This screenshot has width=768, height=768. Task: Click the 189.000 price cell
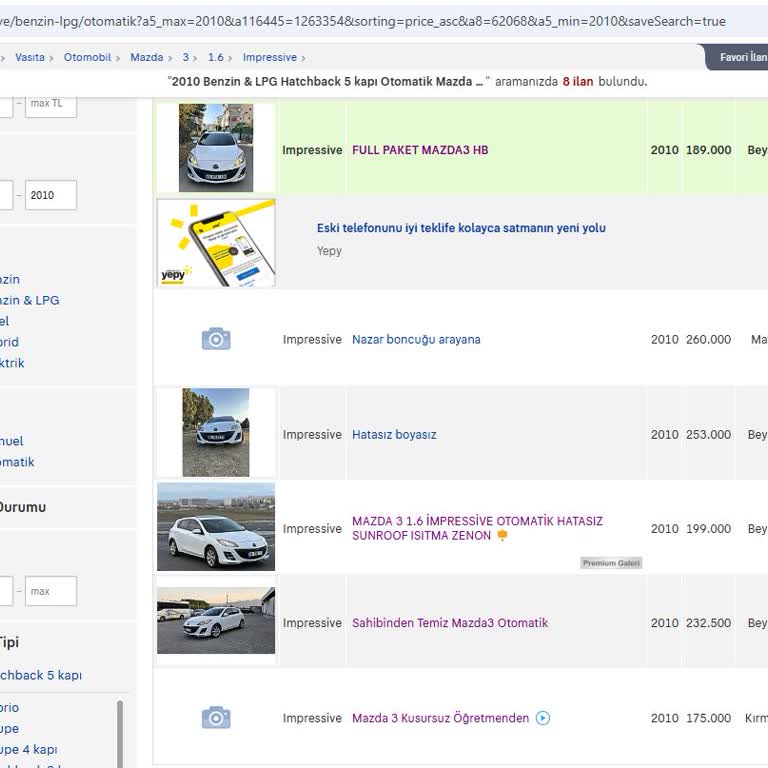[708, 150]
